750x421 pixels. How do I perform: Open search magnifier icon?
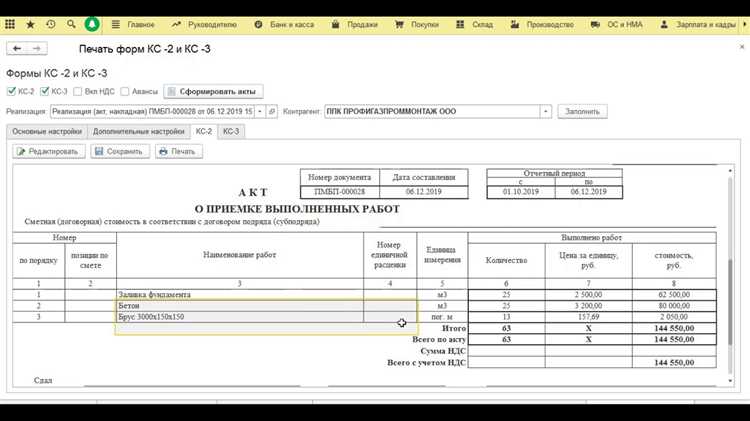tap(71, 24)
